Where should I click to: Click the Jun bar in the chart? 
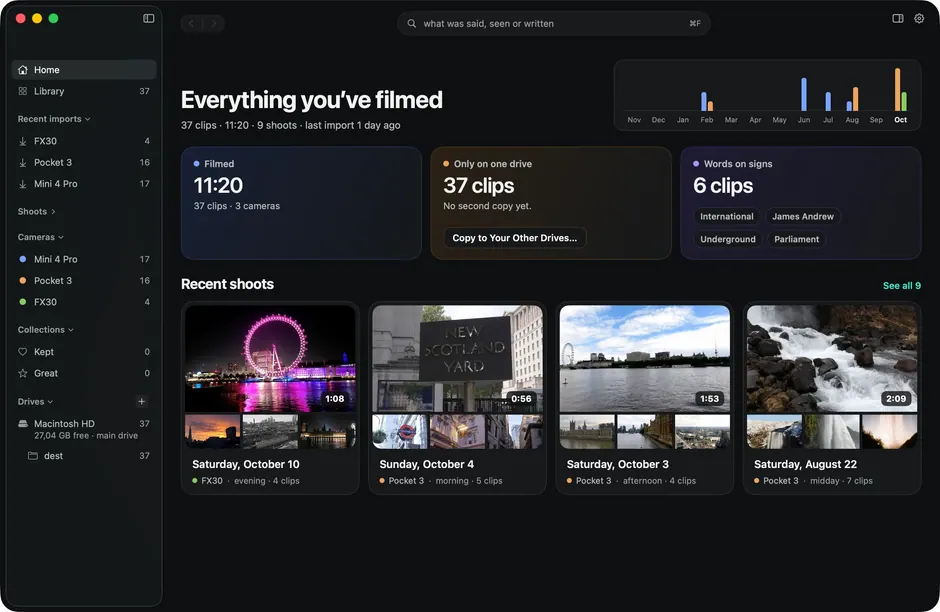click(x=804, y=95)
